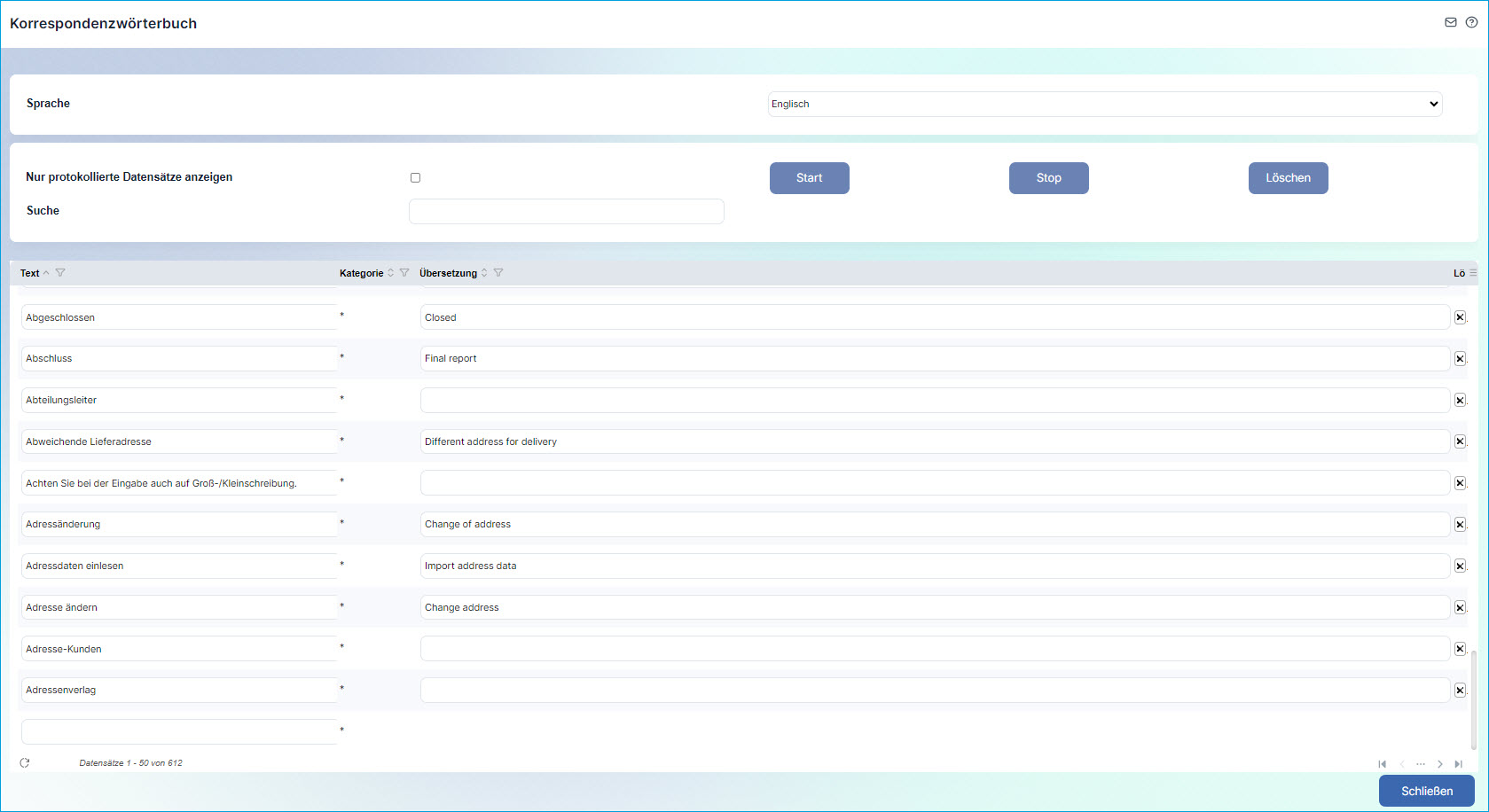Sort by the Übersetzung column arrows
The height and width of the screenshot is (812, 1489).
pyautogui.click(x=484, y=273)
